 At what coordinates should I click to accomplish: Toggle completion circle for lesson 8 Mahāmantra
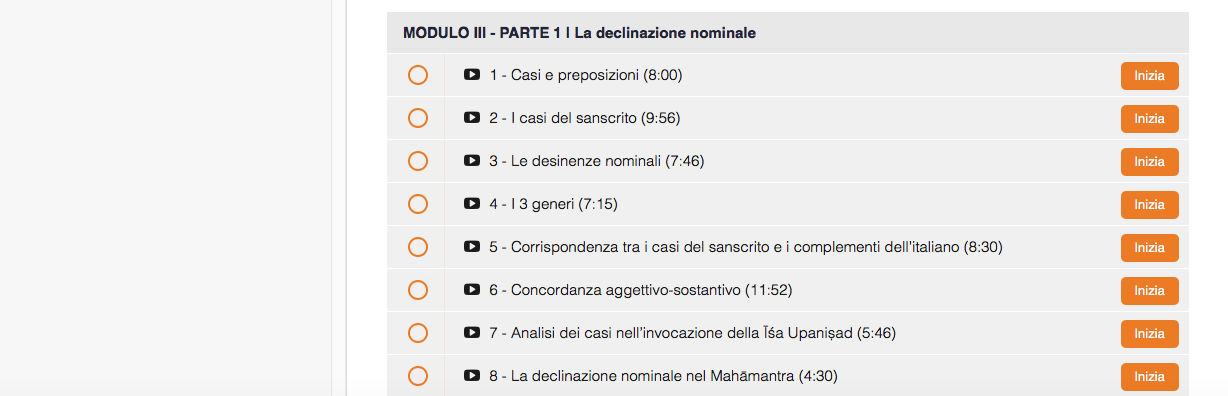[418, 376]
